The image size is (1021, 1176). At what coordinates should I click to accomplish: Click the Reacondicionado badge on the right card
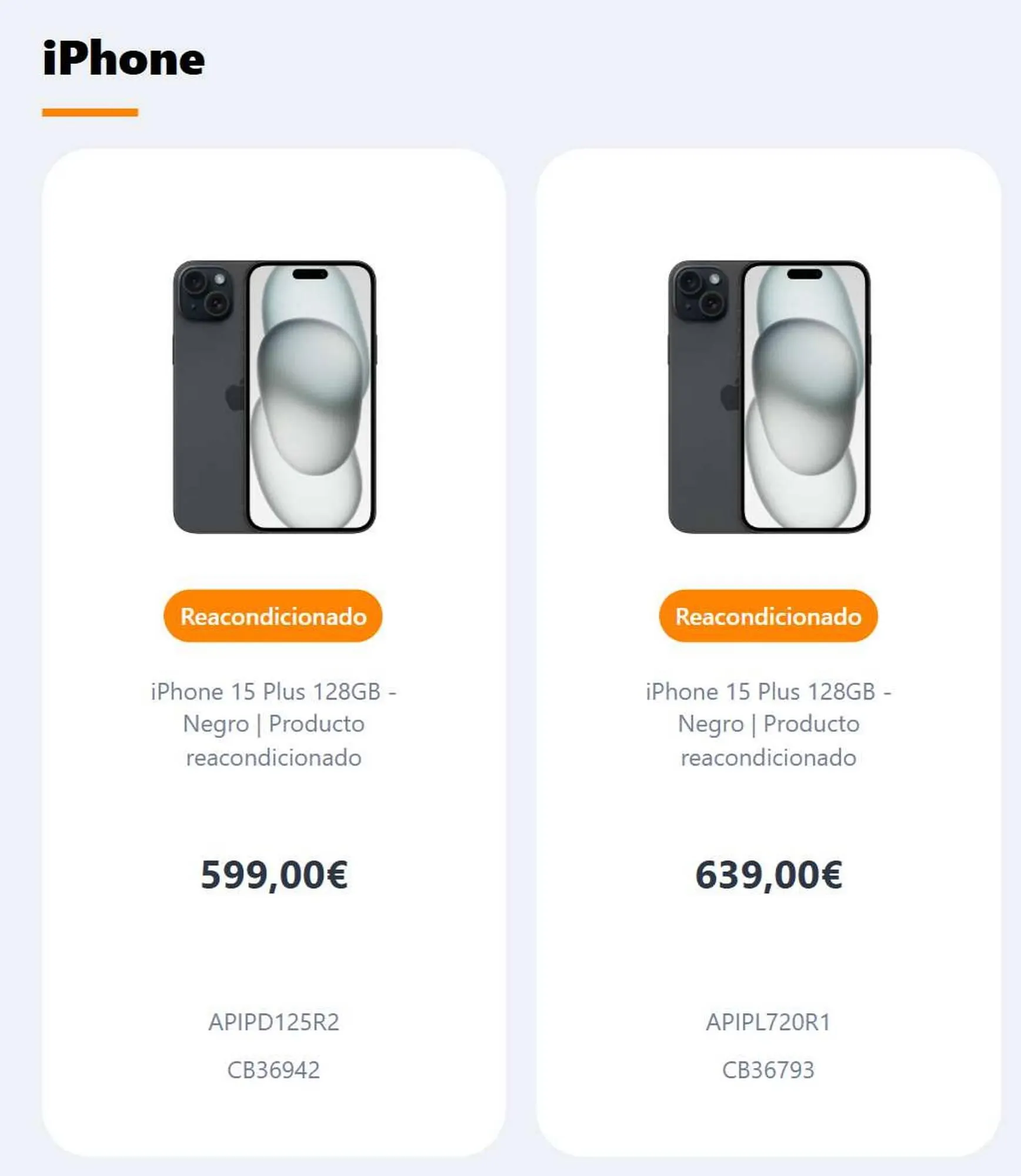click(768, 616)
